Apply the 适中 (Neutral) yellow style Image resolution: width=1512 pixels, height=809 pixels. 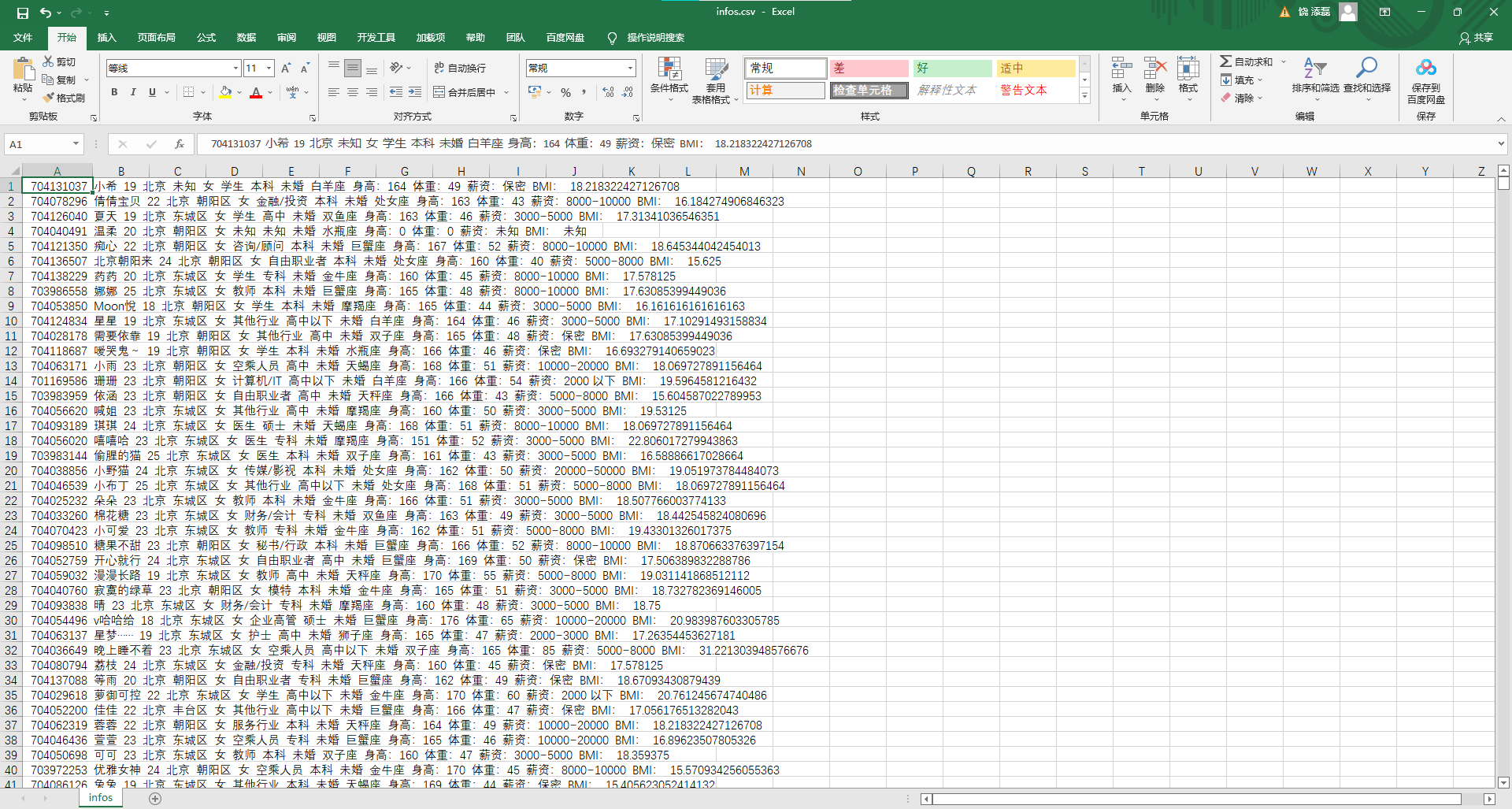coord(1036,68)
